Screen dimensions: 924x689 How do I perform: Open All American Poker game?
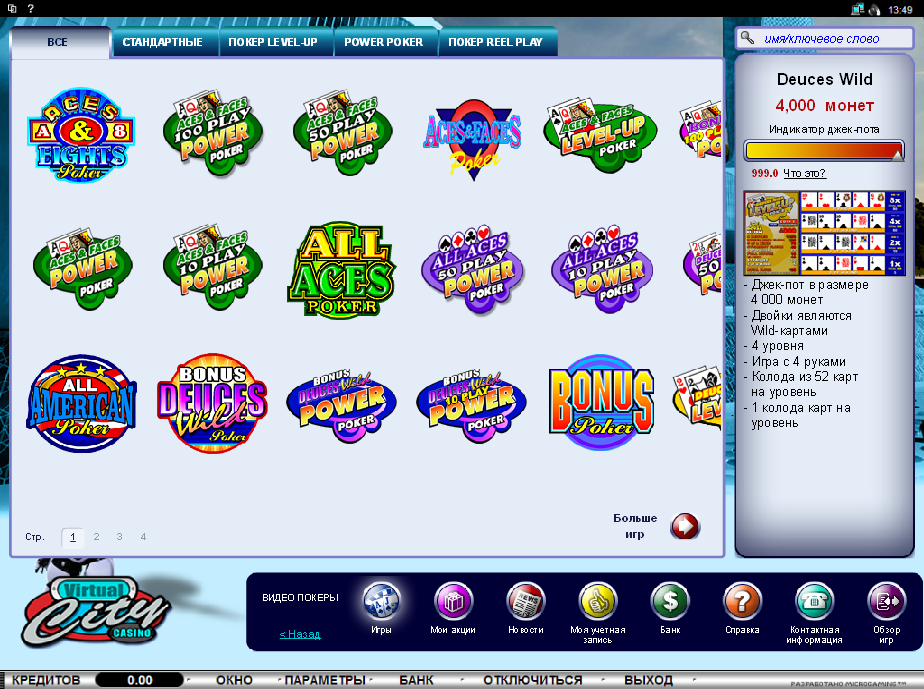point(81,404)
